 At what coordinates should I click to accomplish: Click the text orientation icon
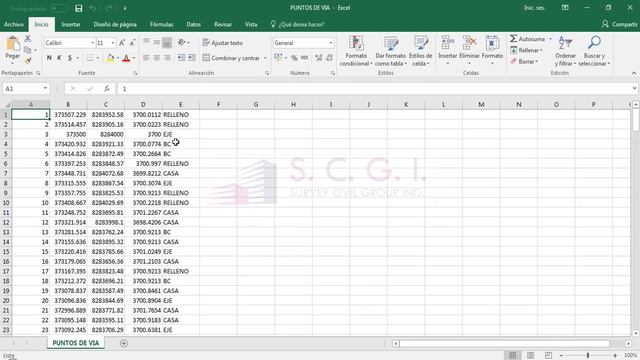pyautogui.click(x=182, y=42)
